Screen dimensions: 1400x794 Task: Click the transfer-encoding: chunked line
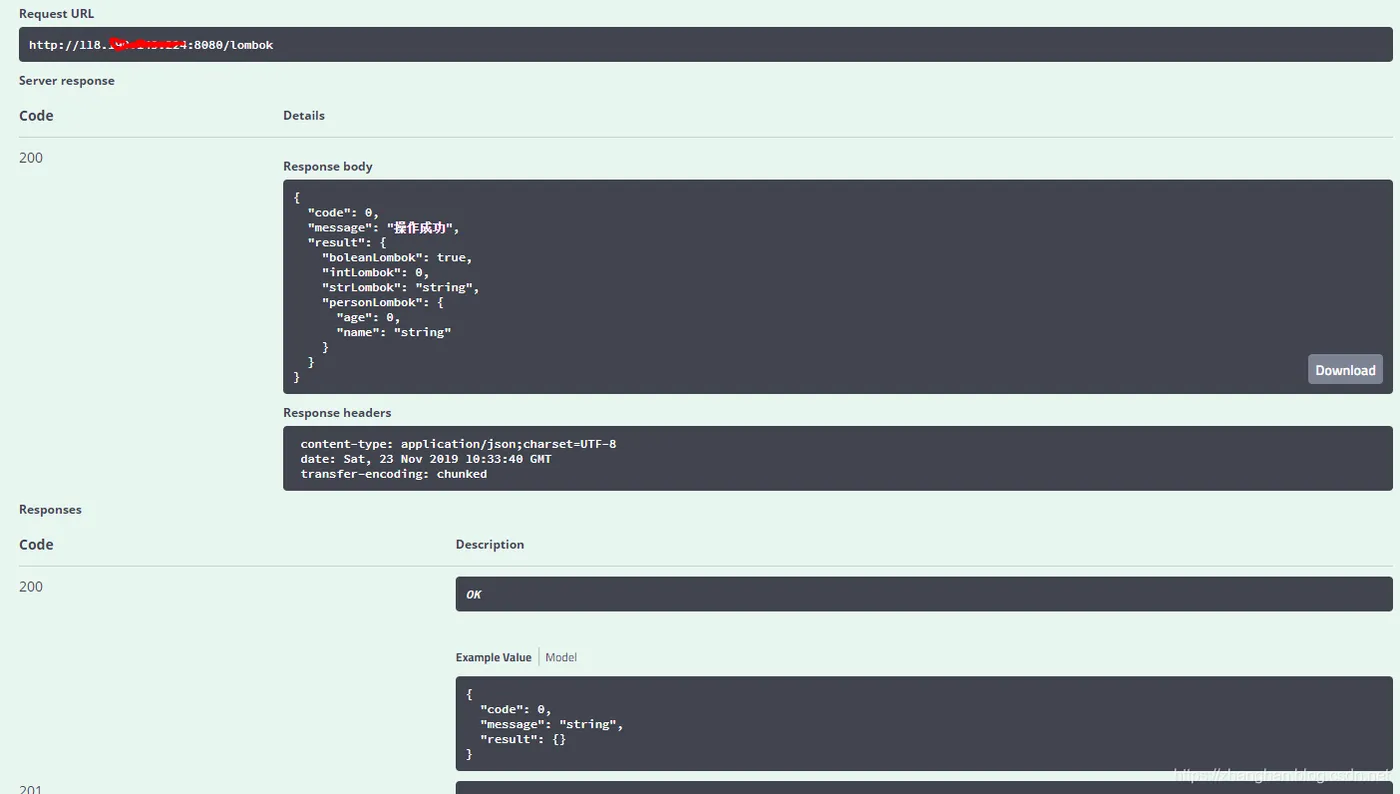point(394,474)
